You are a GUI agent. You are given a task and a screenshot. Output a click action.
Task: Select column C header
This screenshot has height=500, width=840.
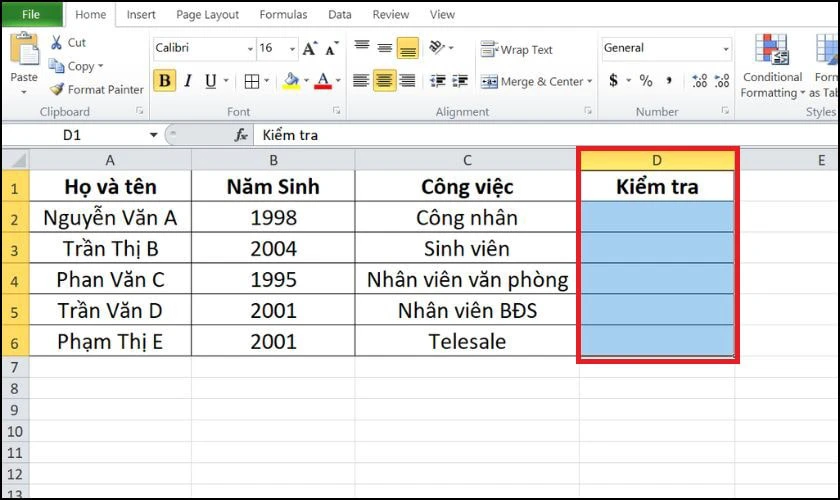pos(467,160)
